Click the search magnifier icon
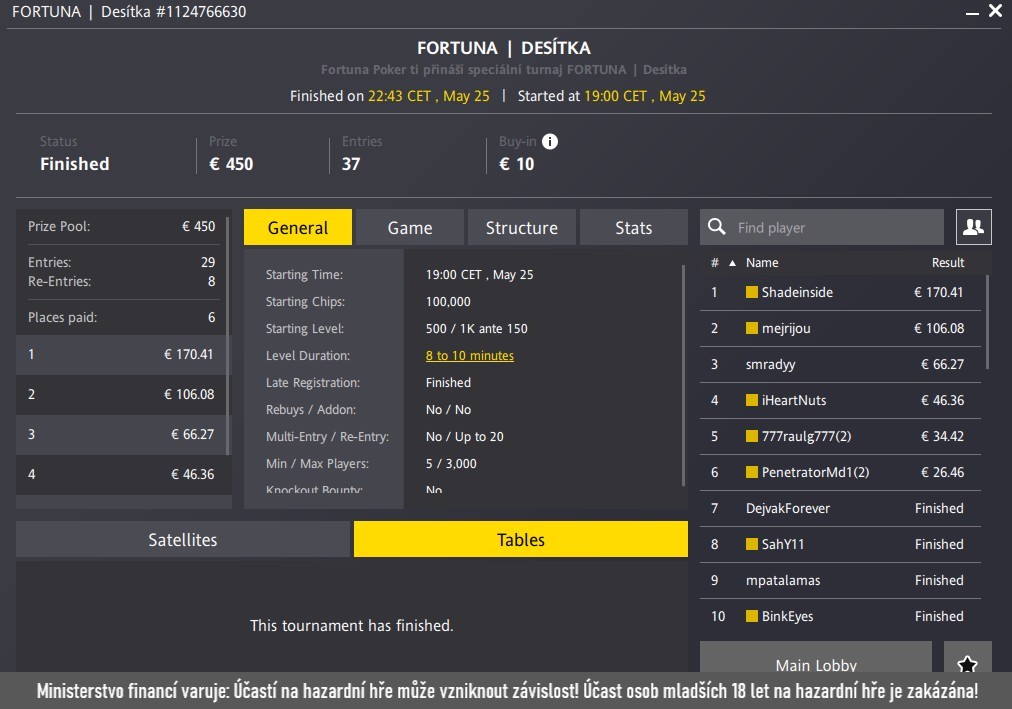 716,227
